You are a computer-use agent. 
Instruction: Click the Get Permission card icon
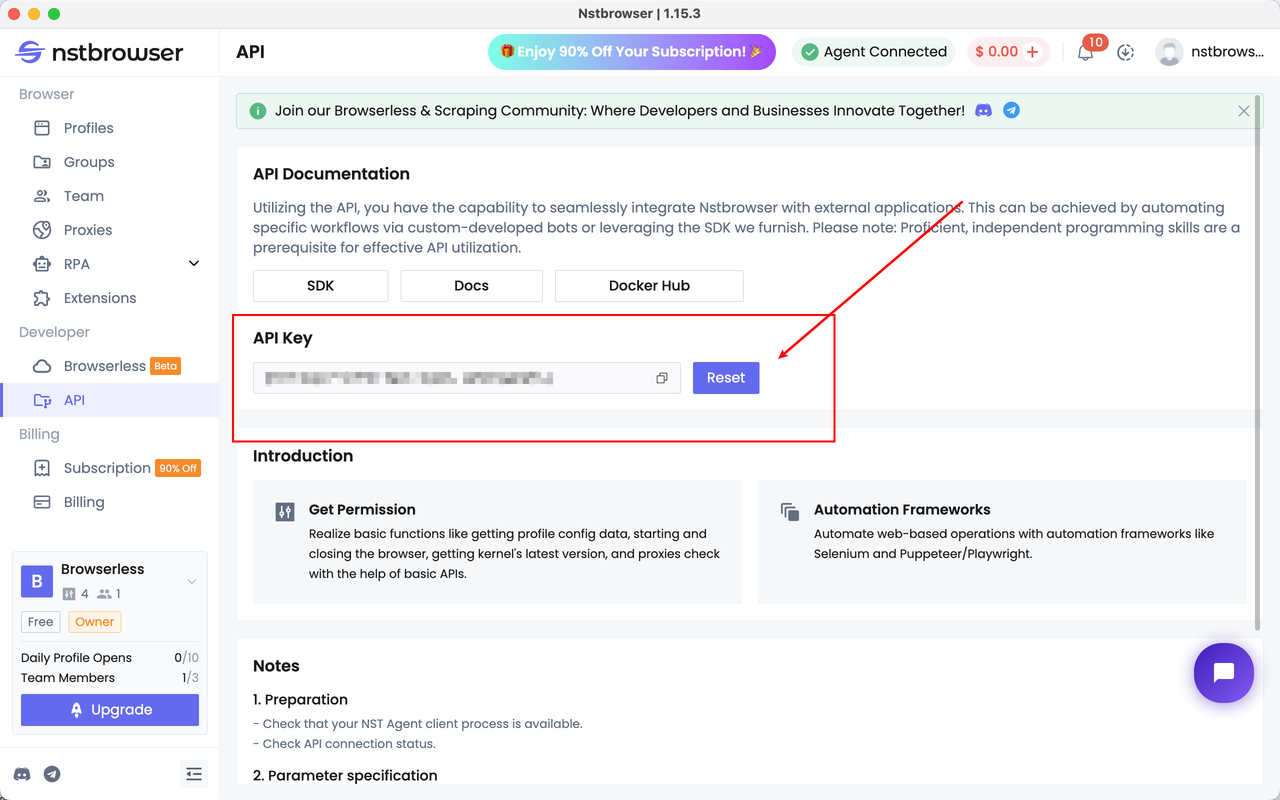[x=285, y=512]
